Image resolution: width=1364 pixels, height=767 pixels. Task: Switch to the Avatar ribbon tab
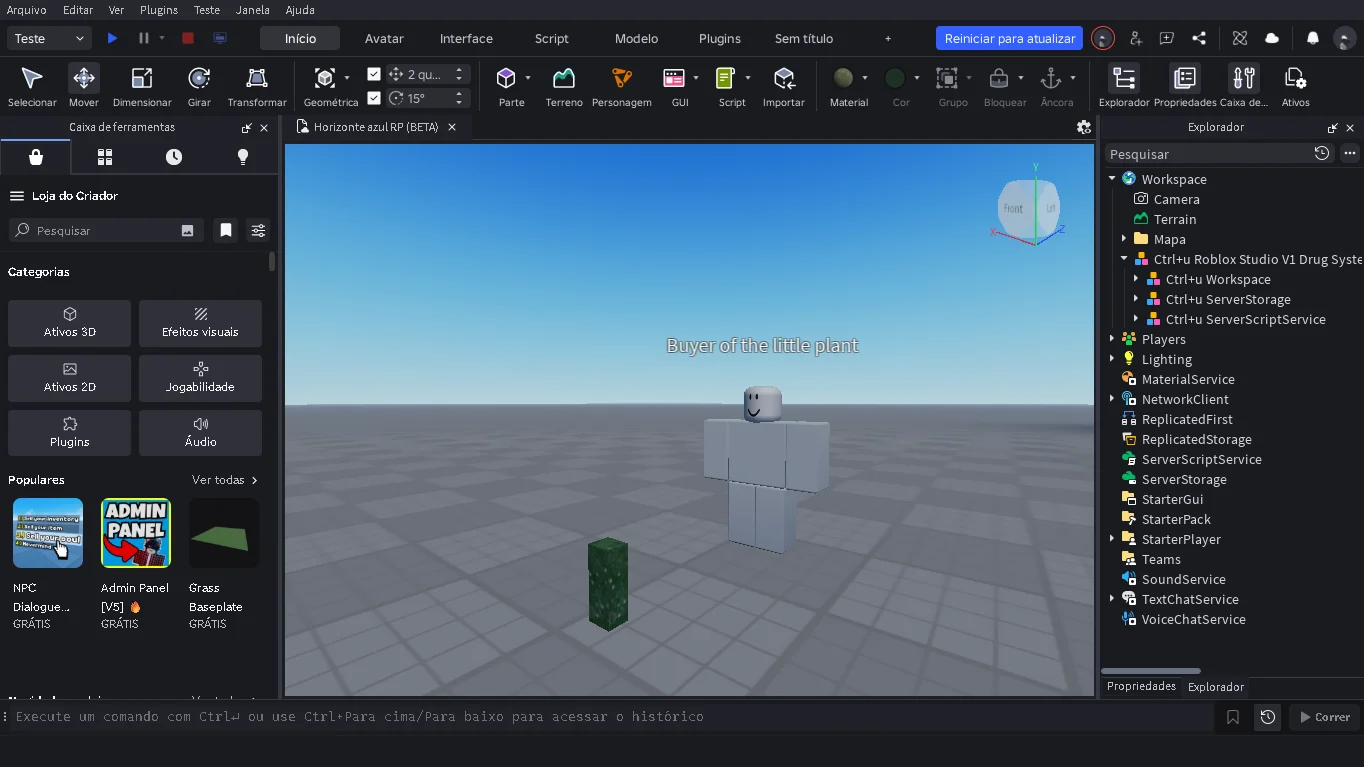pos(384,38)
